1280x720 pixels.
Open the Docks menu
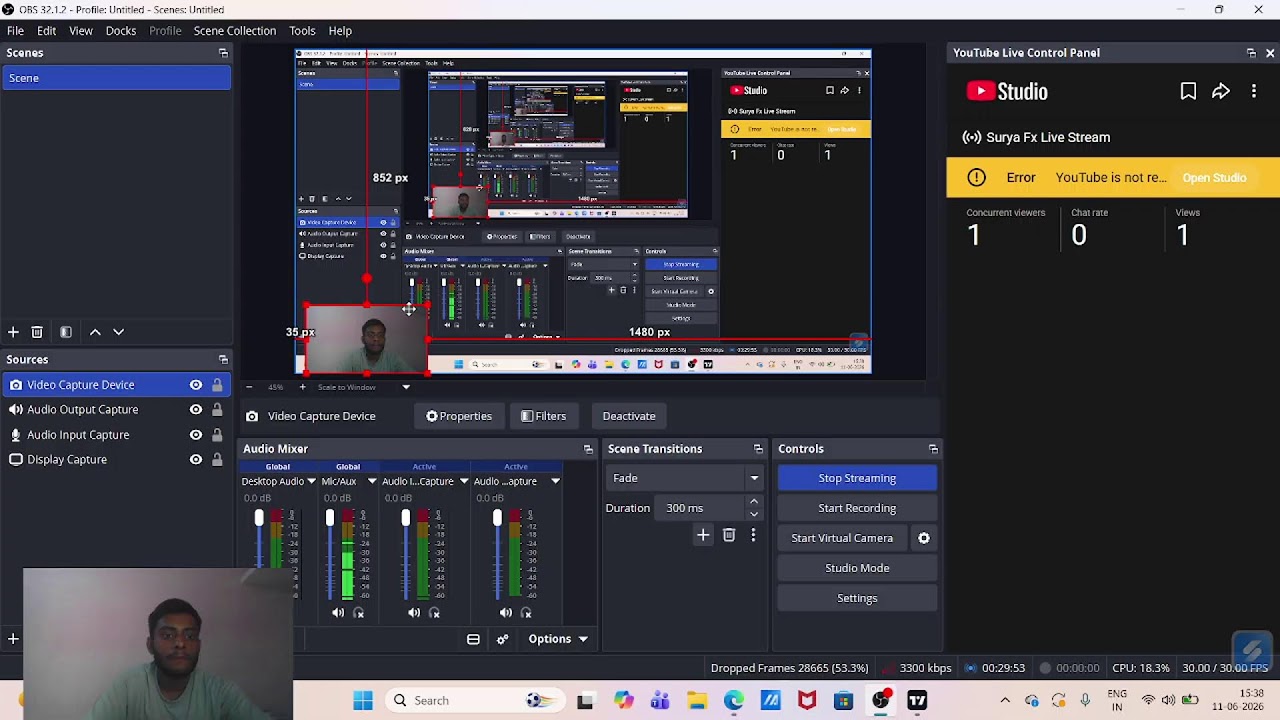(121, 31)
